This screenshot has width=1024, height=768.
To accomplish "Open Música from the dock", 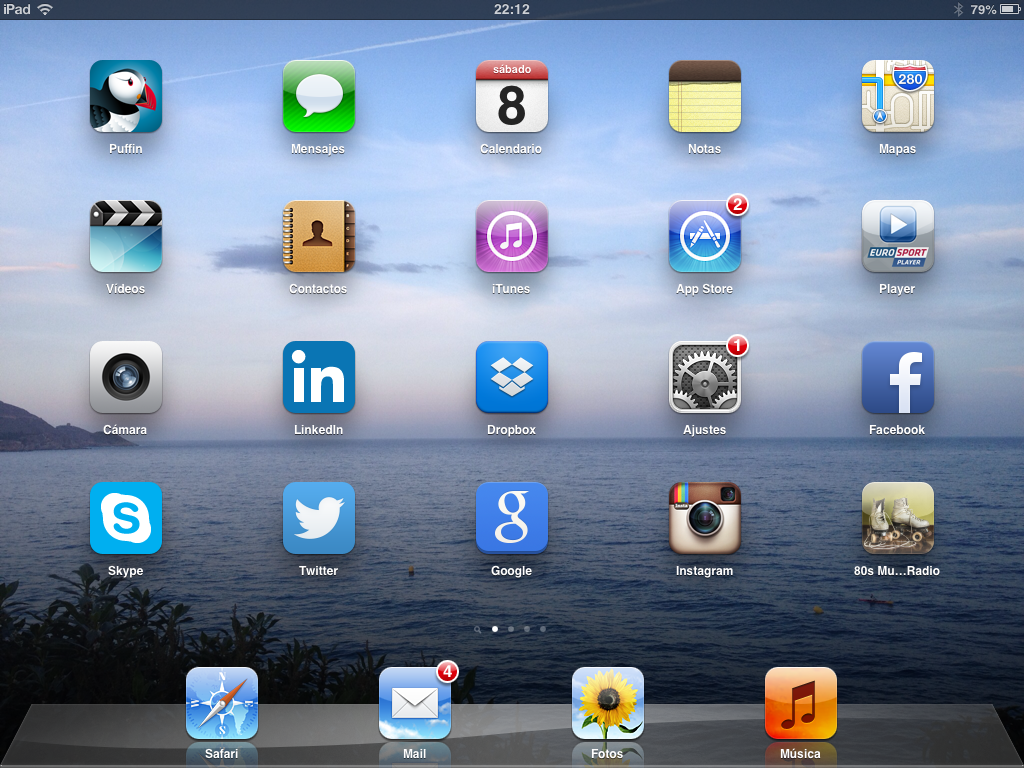I will coord(801,703).
